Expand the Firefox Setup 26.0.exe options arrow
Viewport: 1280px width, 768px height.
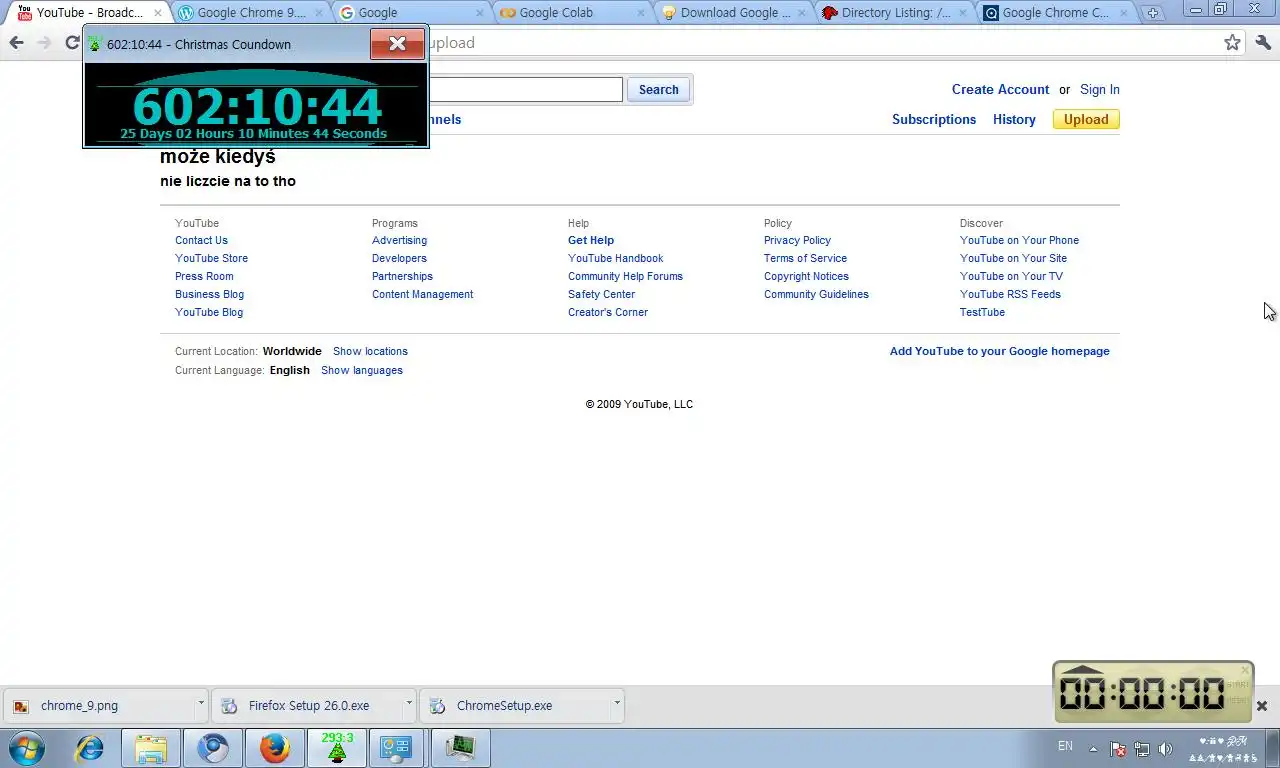[x=409, y=704]
